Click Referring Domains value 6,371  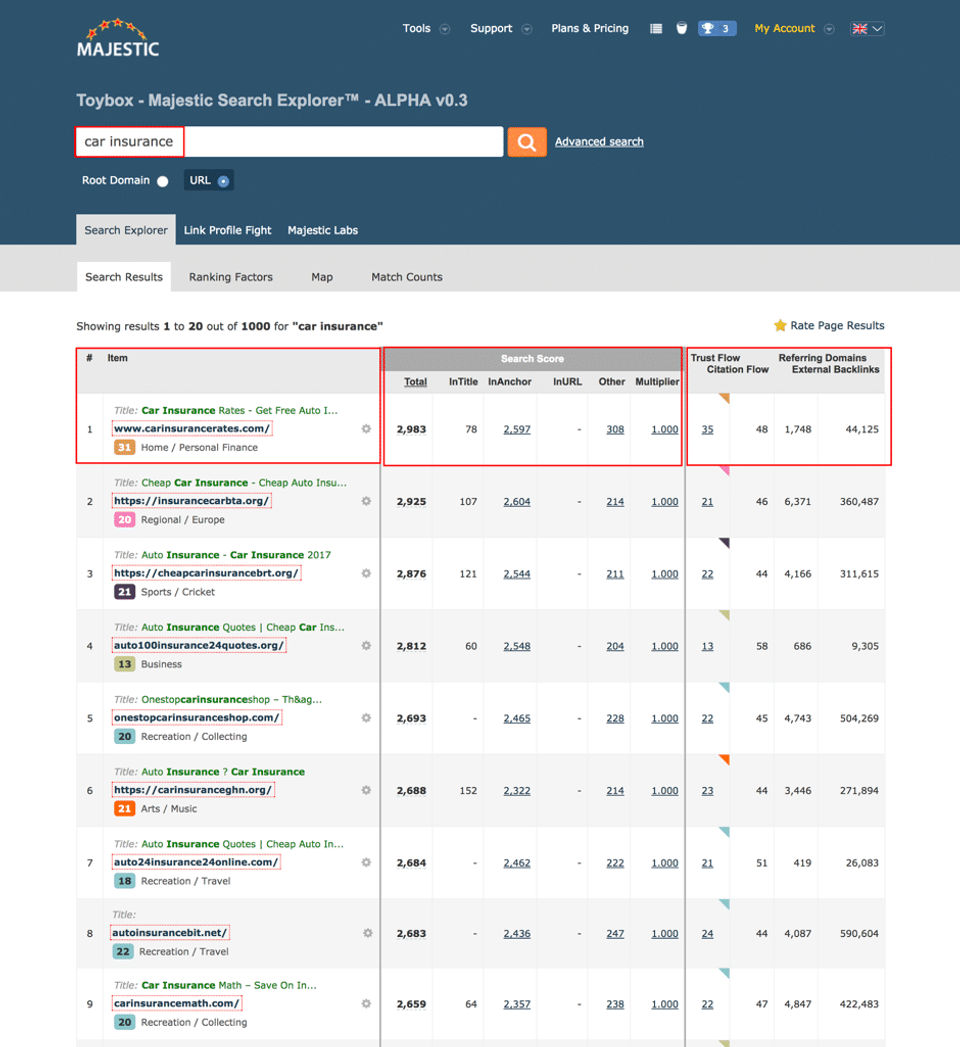click(798, 501)
